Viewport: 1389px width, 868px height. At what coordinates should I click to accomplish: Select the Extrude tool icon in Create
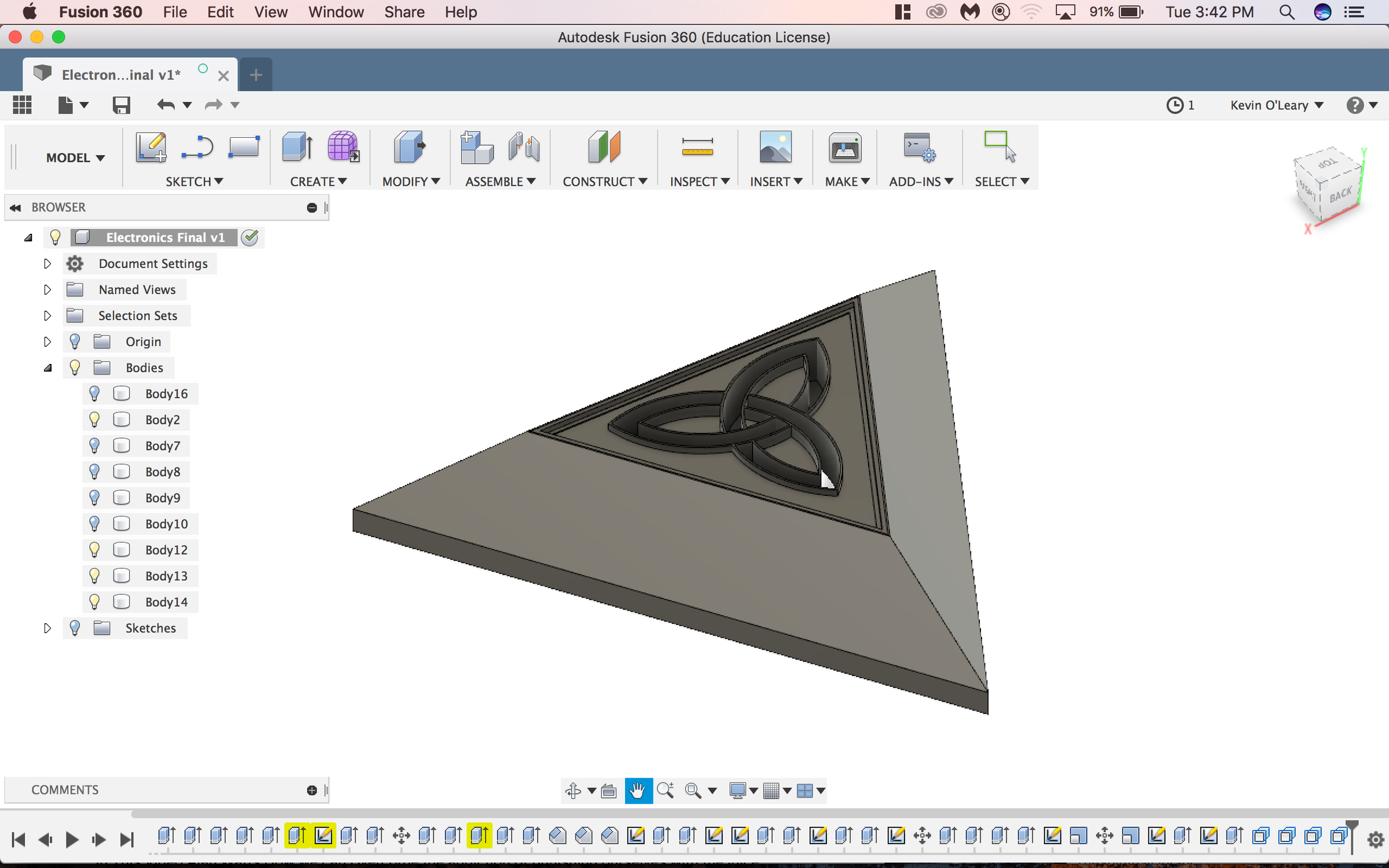click(297, 147)
